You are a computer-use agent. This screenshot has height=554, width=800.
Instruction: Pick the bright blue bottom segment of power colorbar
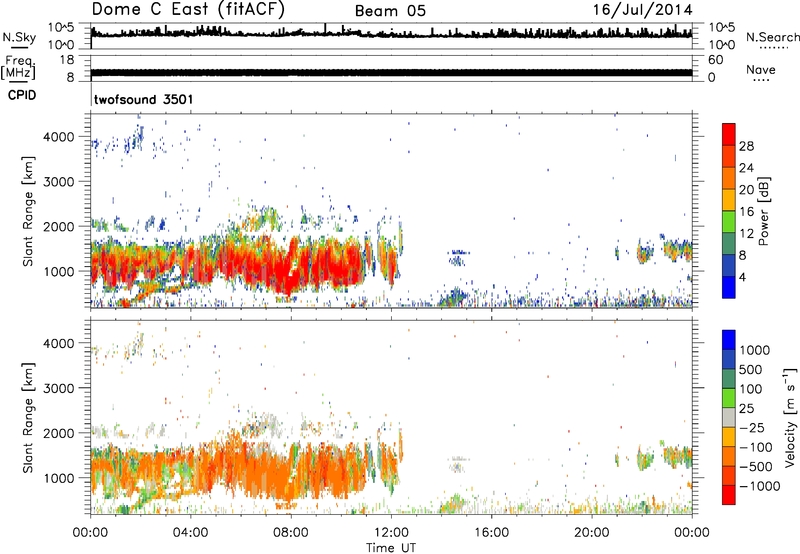click(729, 288)
